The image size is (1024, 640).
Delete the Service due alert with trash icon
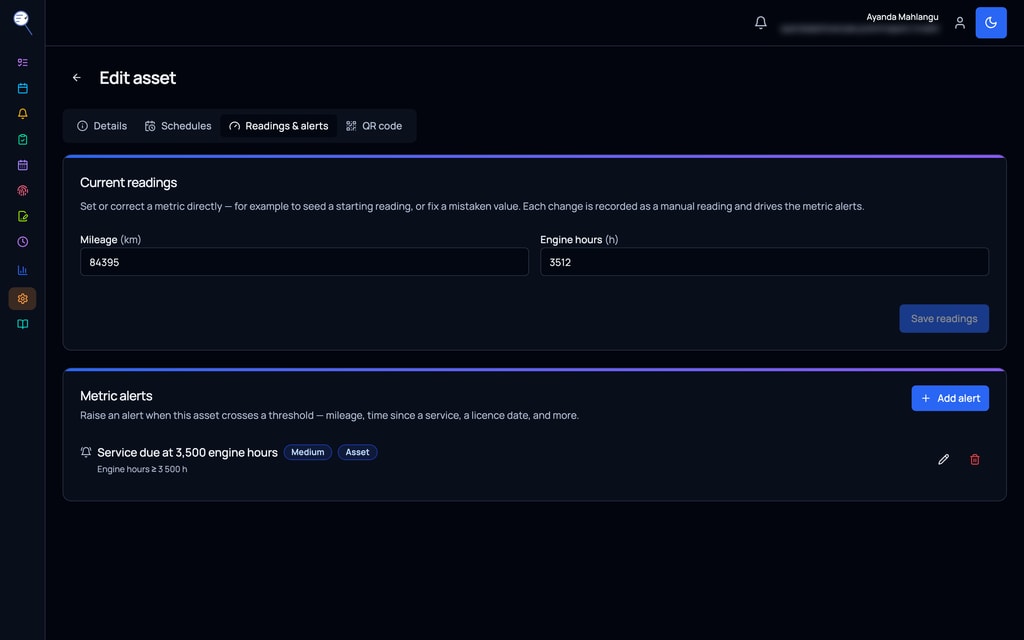point(974,460)
